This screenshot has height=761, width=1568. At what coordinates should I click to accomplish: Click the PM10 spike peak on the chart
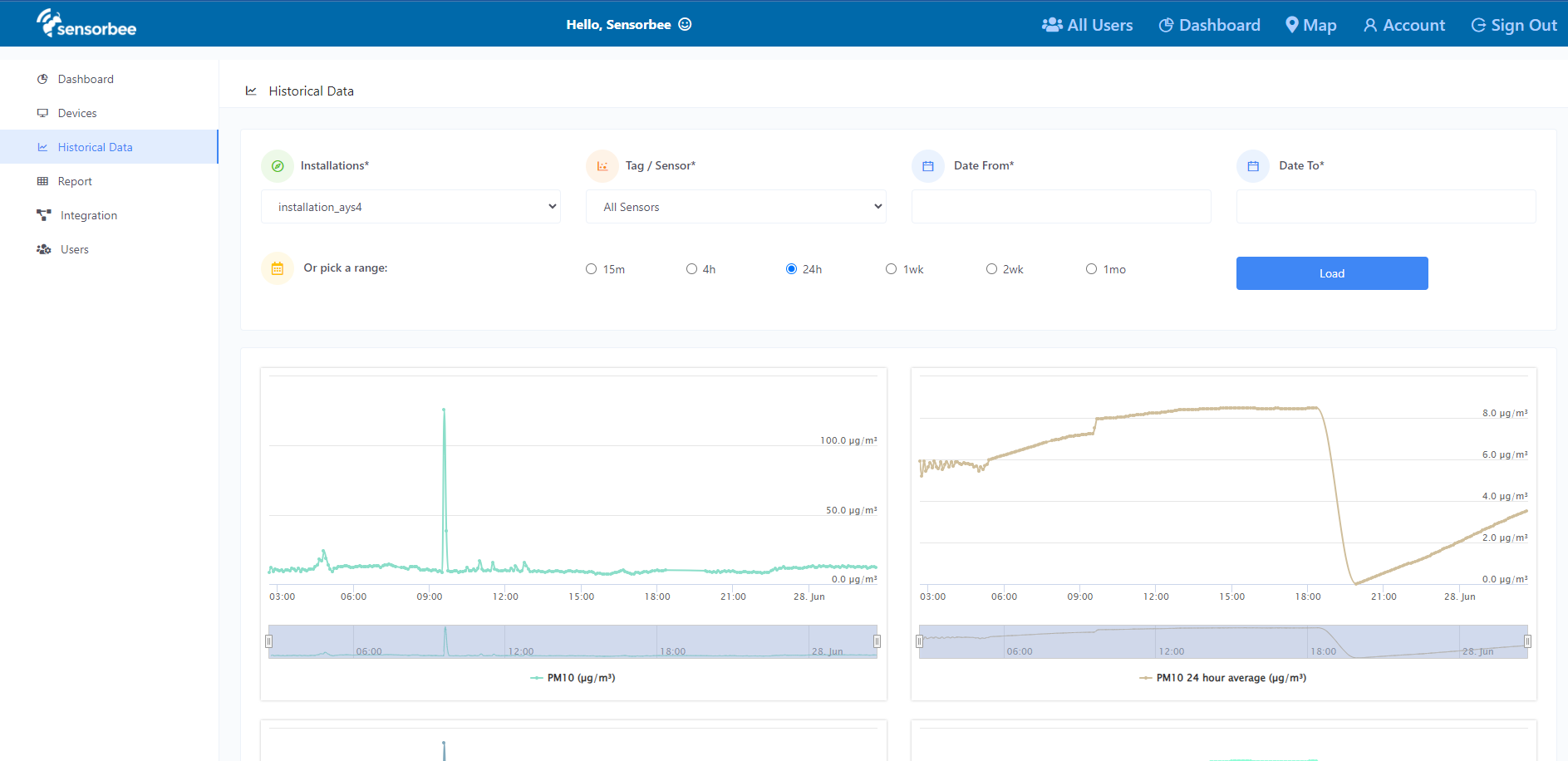(x=444, y=410)
